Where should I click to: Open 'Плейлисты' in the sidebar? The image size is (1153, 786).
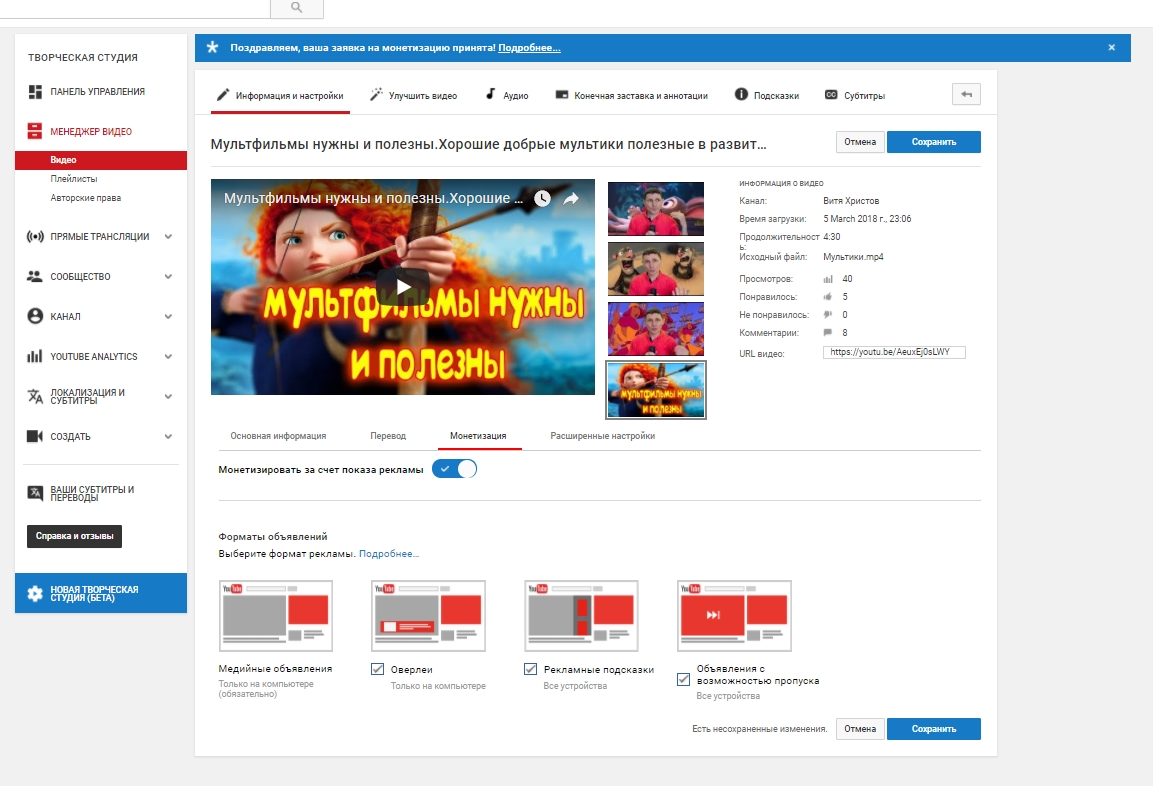tap(74, 179)
